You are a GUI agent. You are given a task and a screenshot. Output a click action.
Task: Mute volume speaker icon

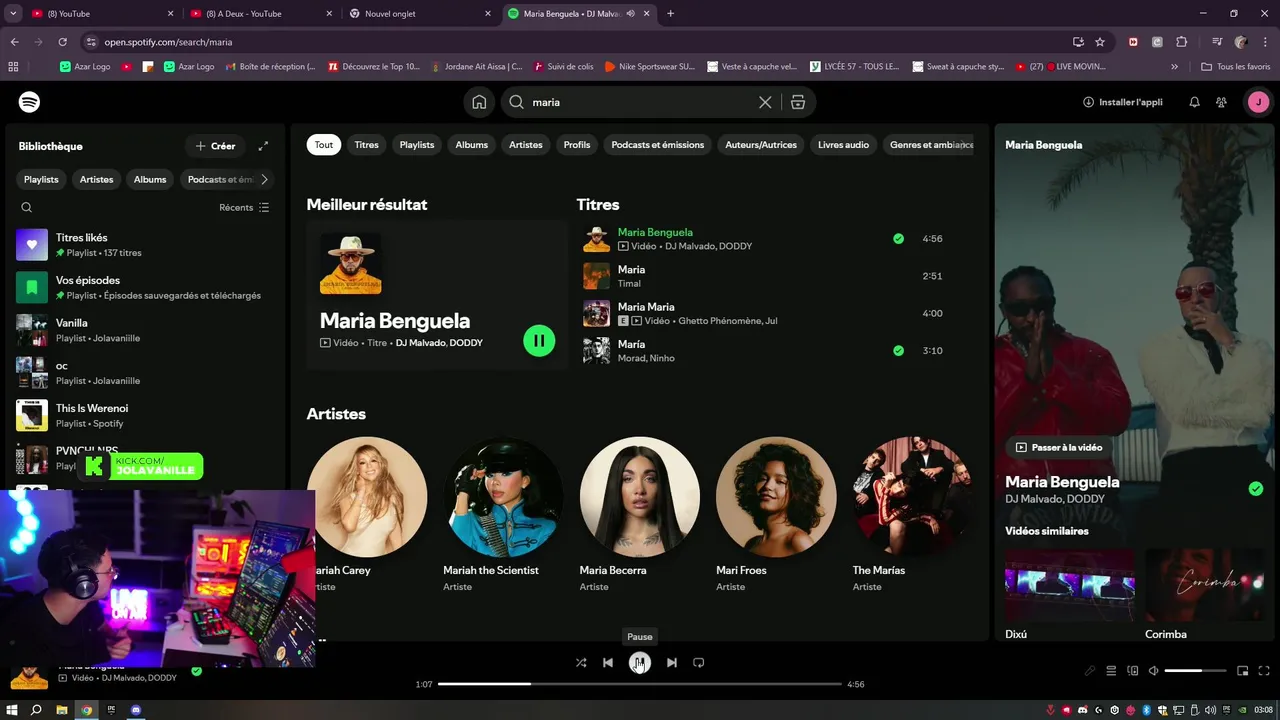coord(1153,671)
